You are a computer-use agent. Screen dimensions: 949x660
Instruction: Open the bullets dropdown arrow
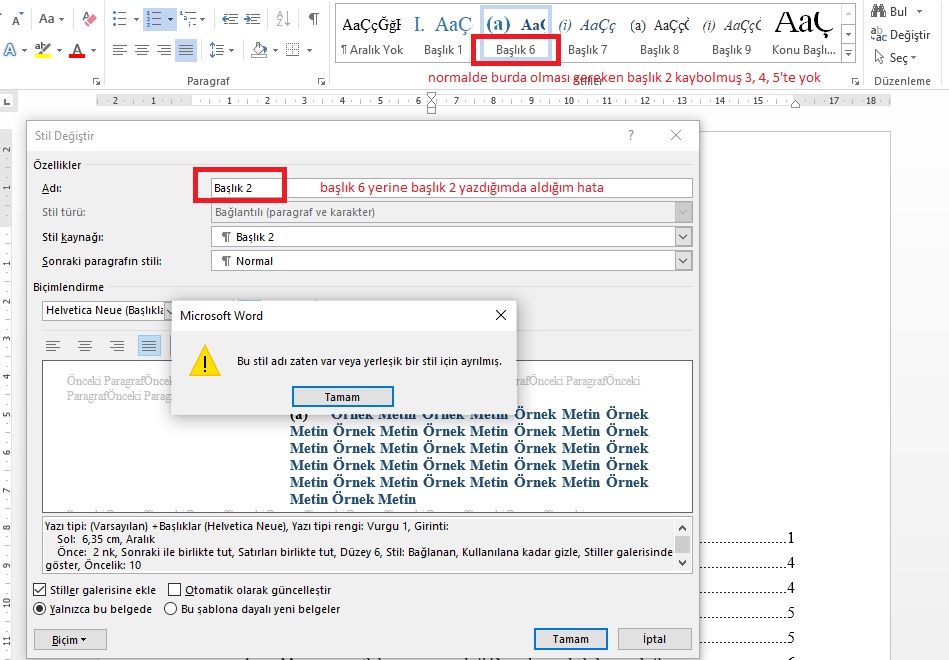(x=136, y=19)
